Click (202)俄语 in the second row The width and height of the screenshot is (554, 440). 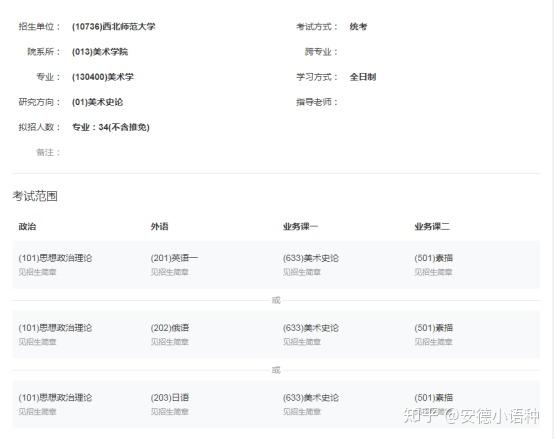170,328
